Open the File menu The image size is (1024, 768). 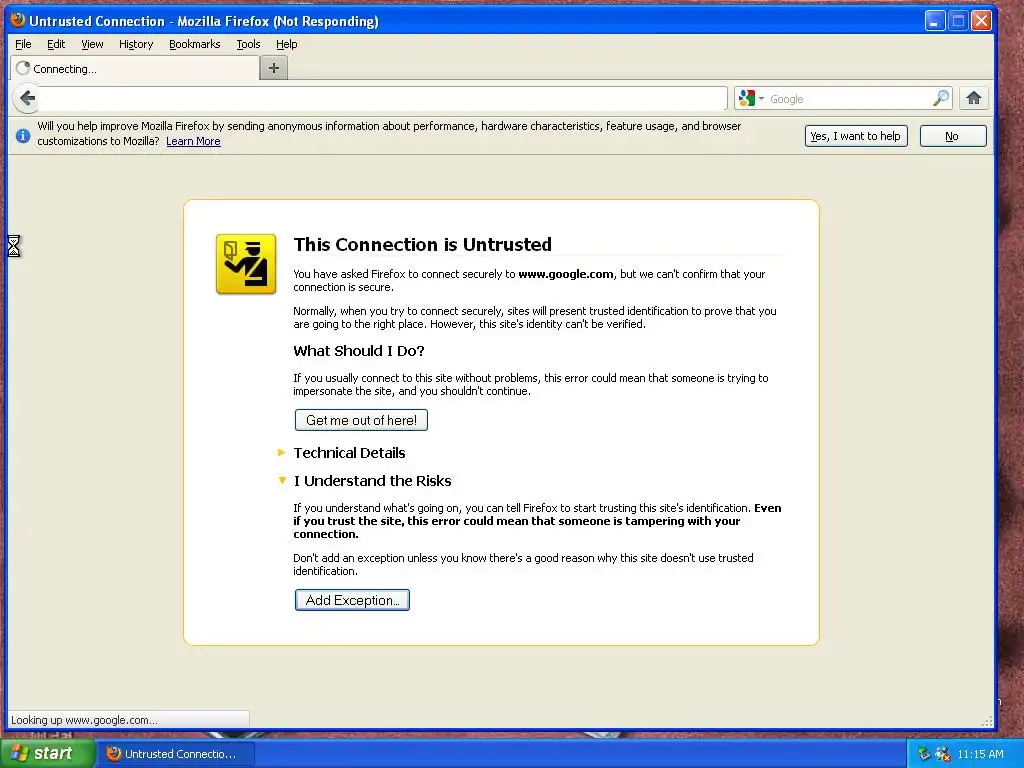(23, 44)
